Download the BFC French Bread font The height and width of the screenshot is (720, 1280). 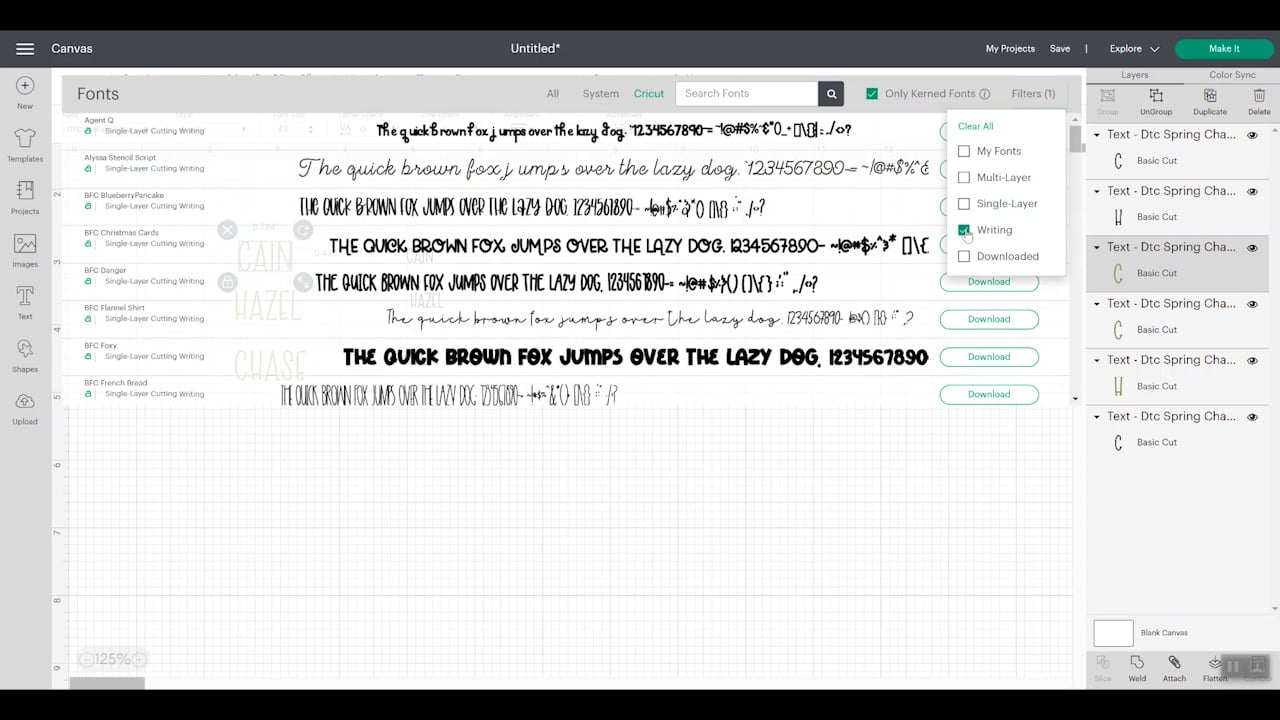click(989, 394)
